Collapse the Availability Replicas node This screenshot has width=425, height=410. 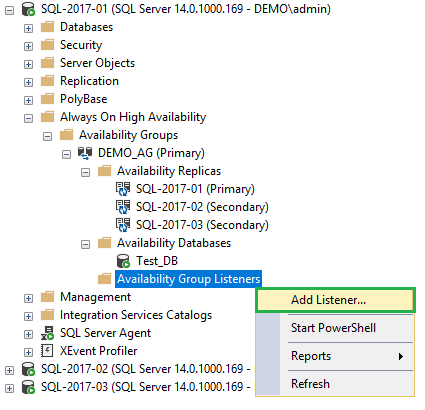(85, 172)
